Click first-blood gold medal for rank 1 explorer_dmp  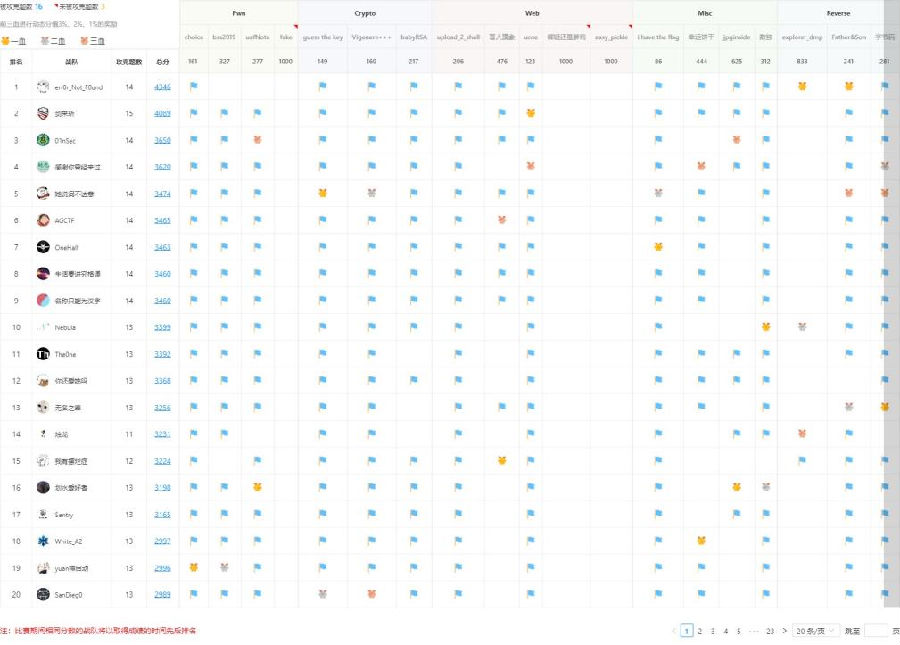(802, 86)
